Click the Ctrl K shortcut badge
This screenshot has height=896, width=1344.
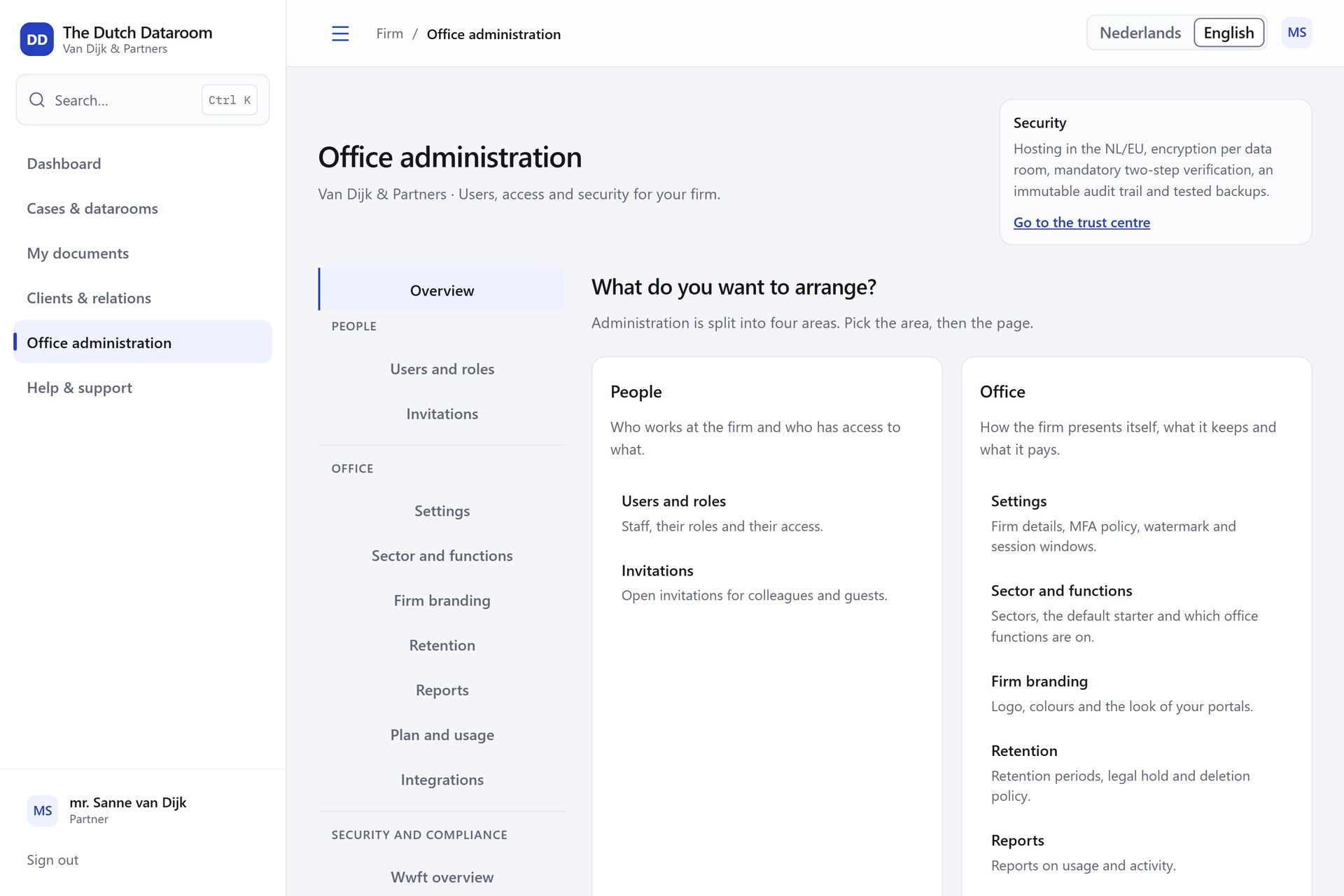pos(230,100)
